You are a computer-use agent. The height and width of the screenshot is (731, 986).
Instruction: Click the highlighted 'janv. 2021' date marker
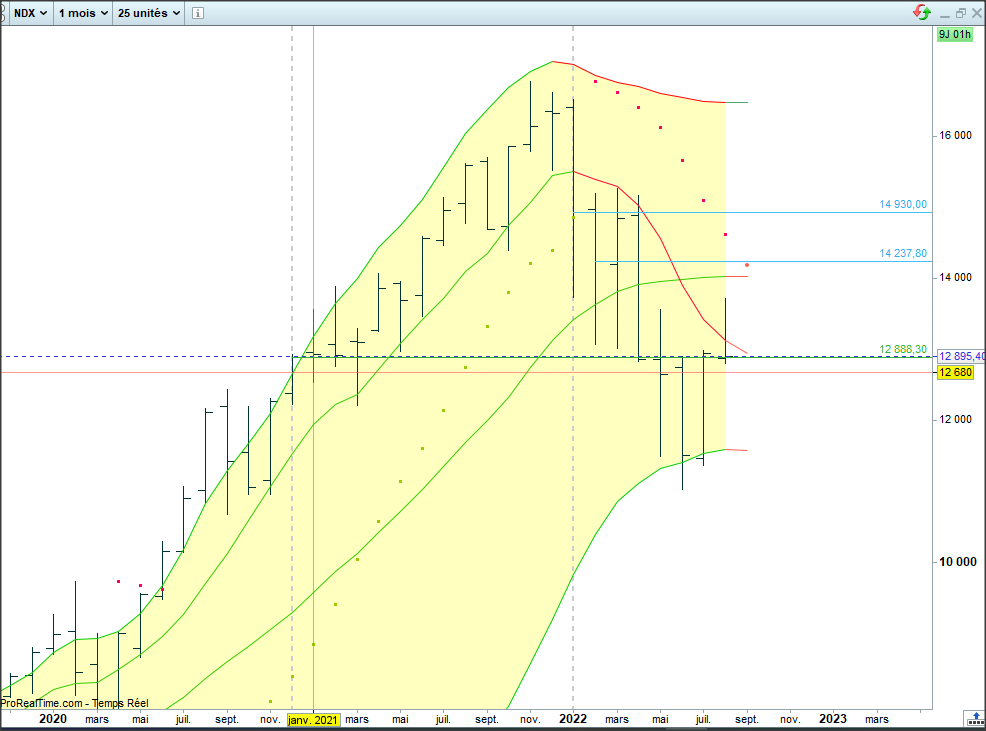click(x=313, y=719)
